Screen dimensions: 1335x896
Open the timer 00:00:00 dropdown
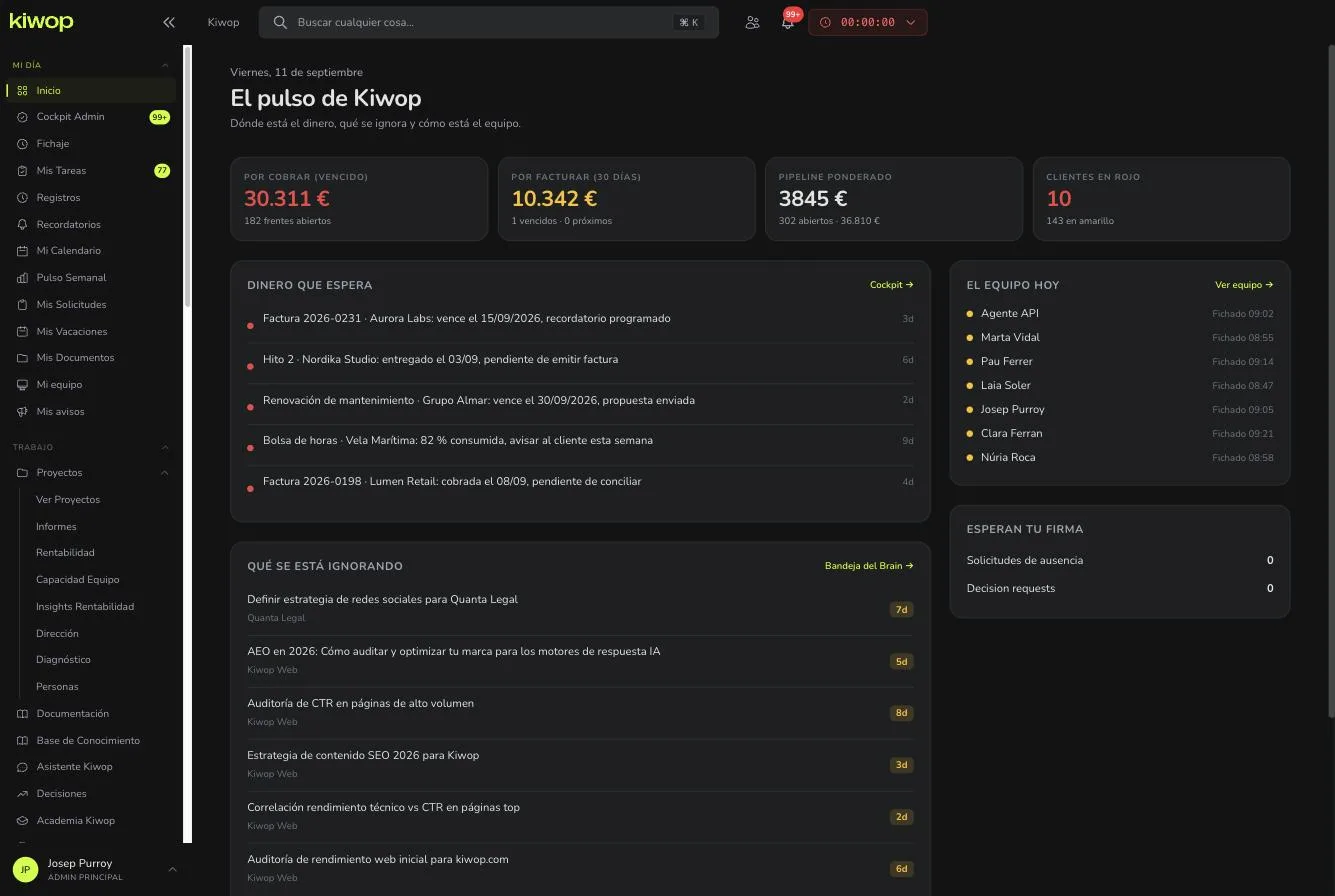(x=867, y=22)
